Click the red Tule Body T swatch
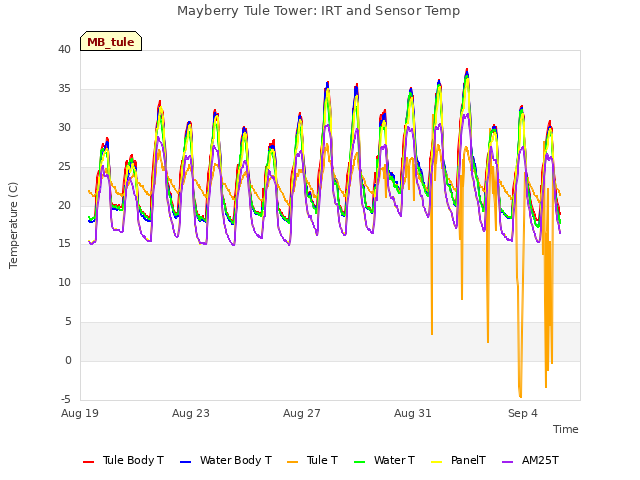 89,462
